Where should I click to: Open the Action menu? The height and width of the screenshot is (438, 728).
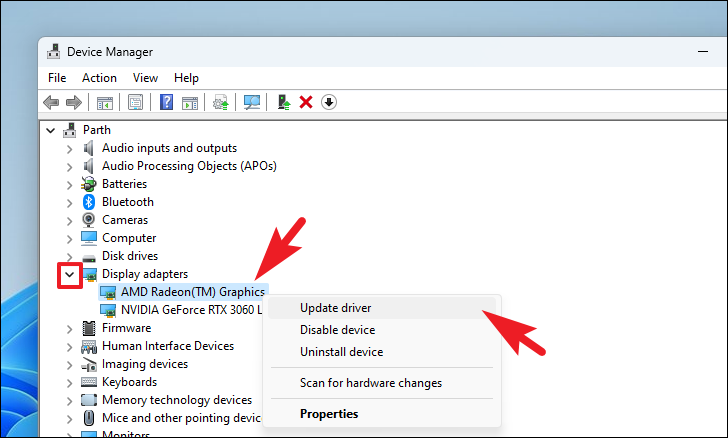point(99,78)
